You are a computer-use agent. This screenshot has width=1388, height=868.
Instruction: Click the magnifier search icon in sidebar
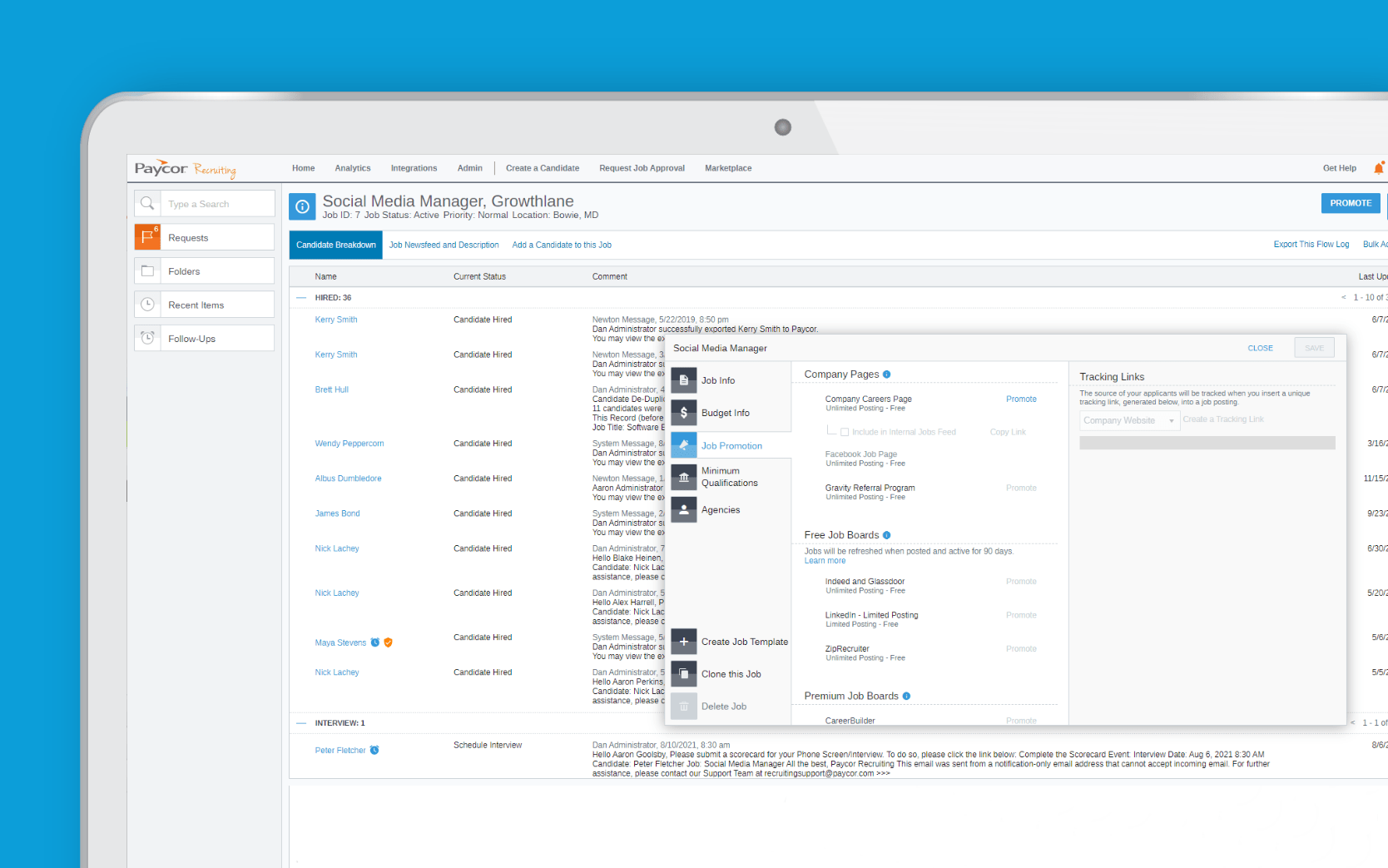pos(147,203)
